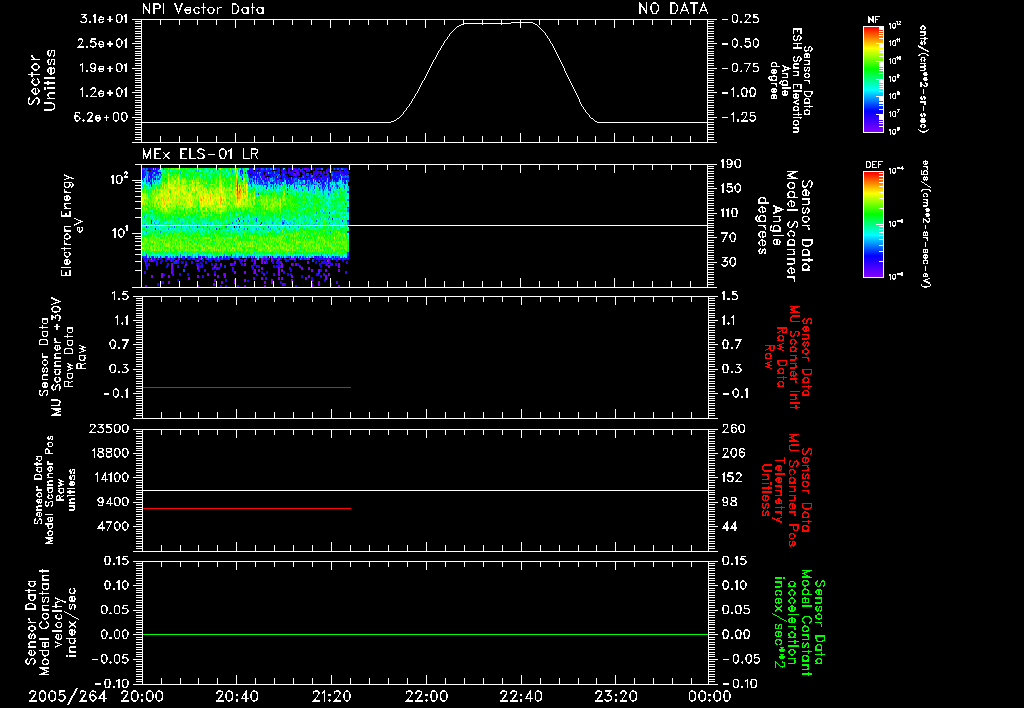The width and height of the screenshot is (1024, 708).
Task: Click the NF color scale bar
Action: (x=874, y=78)
